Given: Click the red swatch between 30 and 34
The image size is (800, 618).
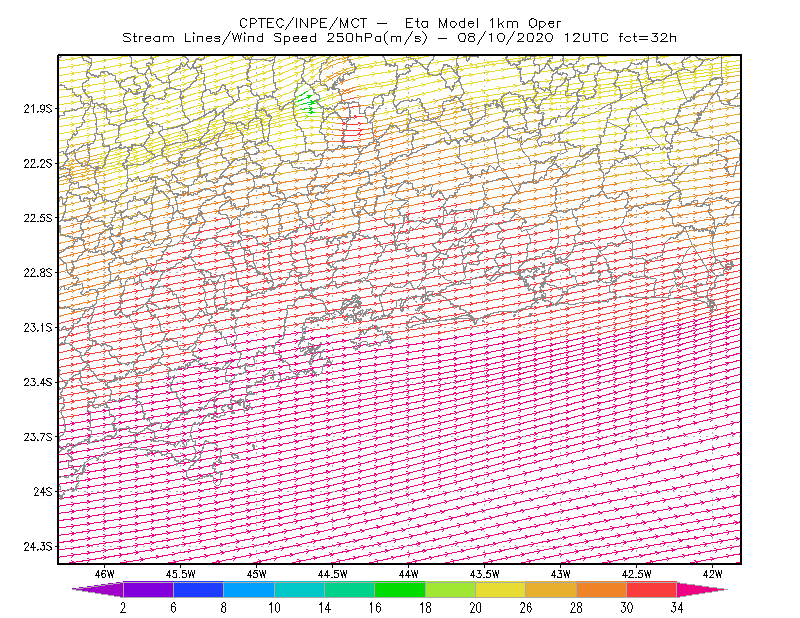Looking at the screenshot, I should tap(652, 589).
